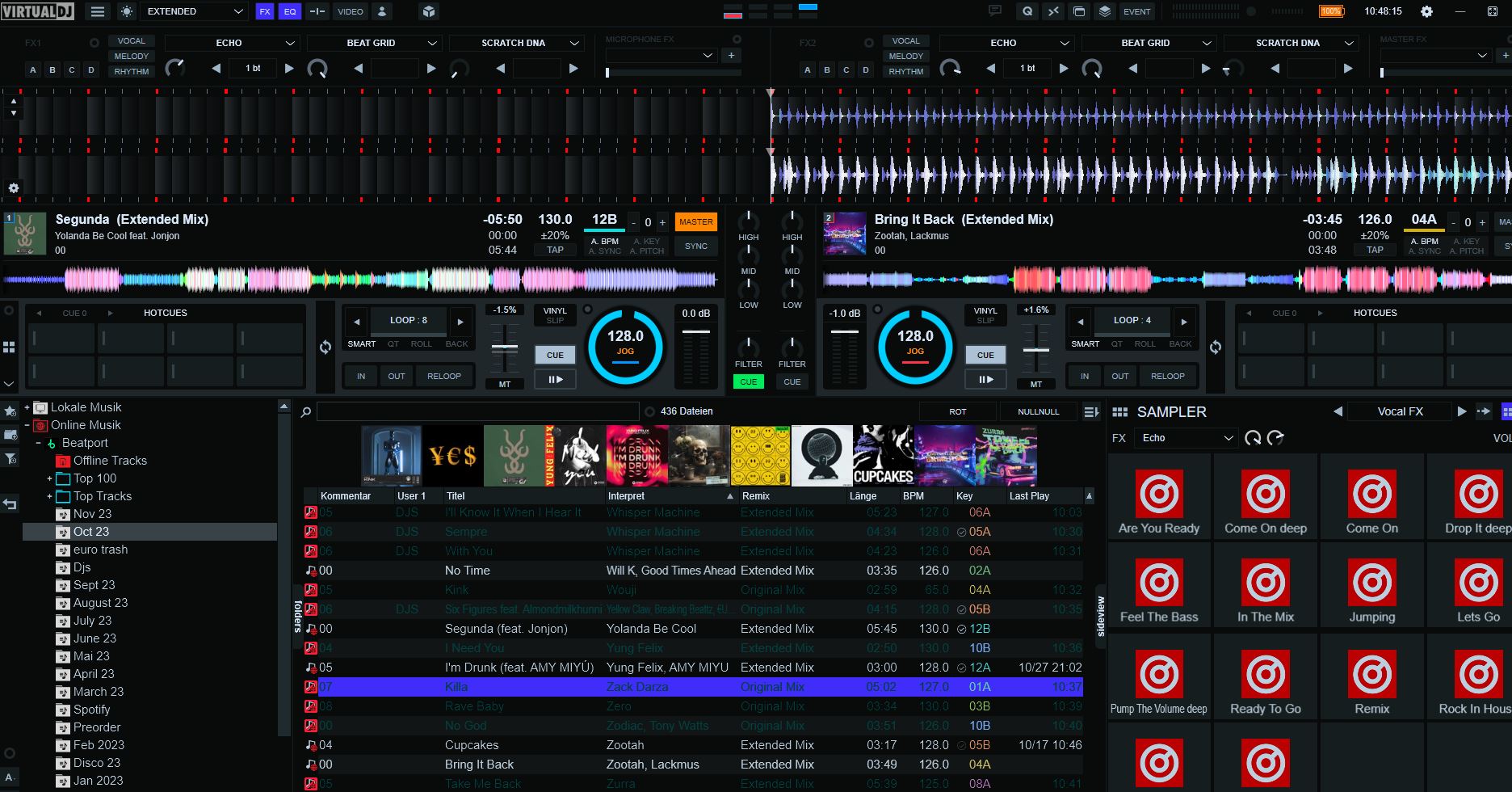Click the search magnifier icon in browser
The height and width of the screenshot is (792, 1512).
305,411
